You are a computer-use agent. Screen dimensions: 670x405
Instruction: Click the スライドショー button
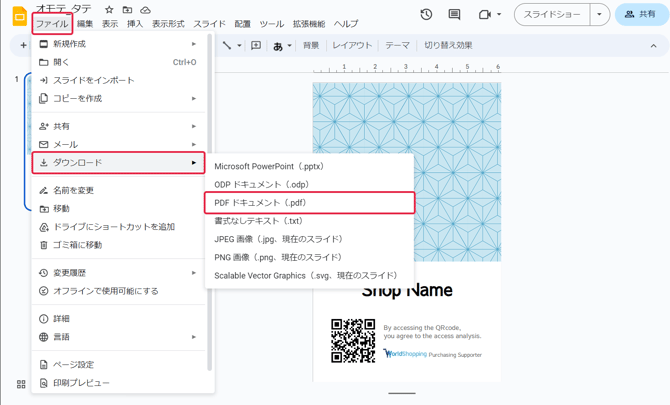[552, 15]
